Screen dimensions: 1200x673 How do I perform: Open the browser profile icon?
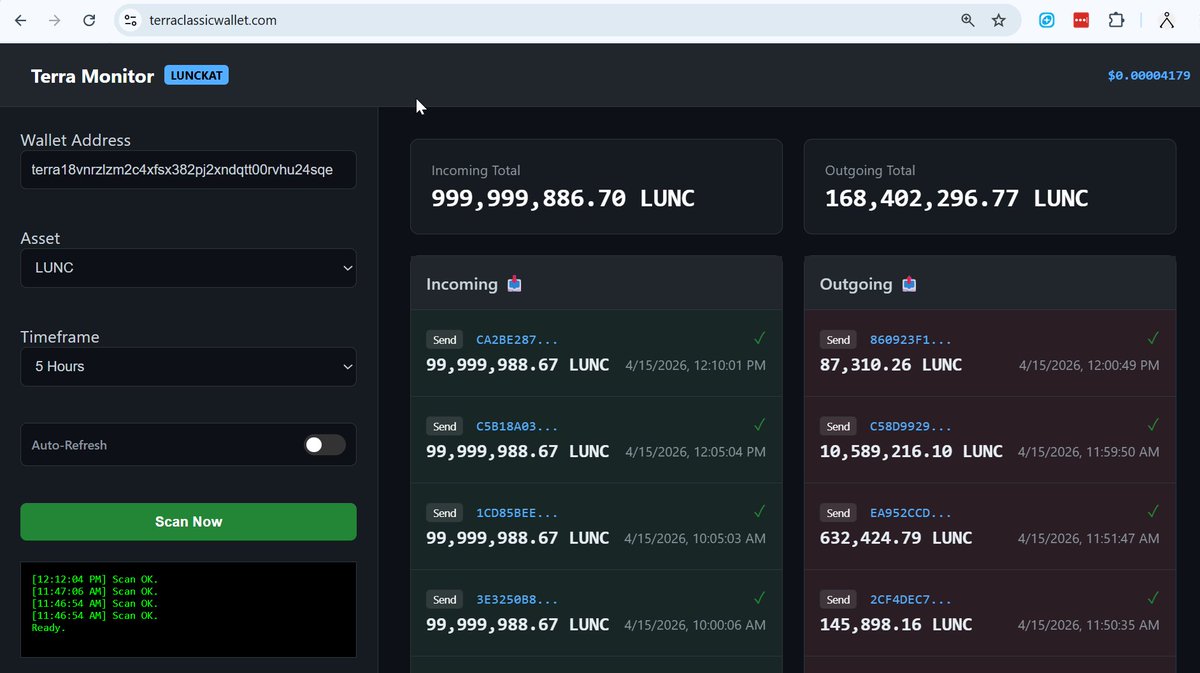click(1166, 20)
